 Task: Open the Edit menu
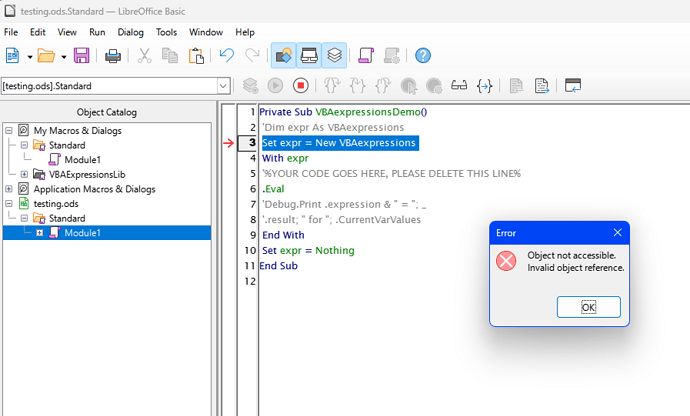pos(38,32)
